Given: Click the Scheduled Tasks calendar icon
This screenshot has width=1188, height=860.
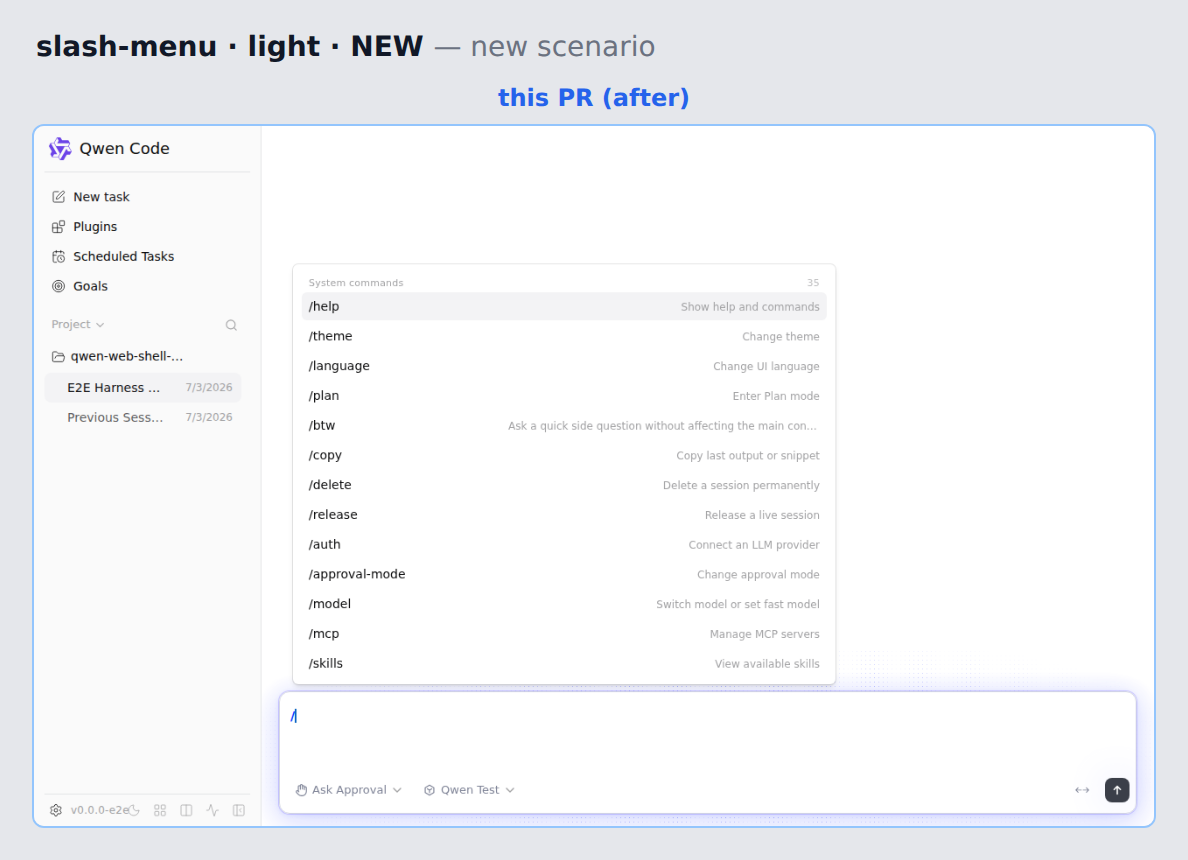Looking at the screenshot, I should [x=58, y=256].
